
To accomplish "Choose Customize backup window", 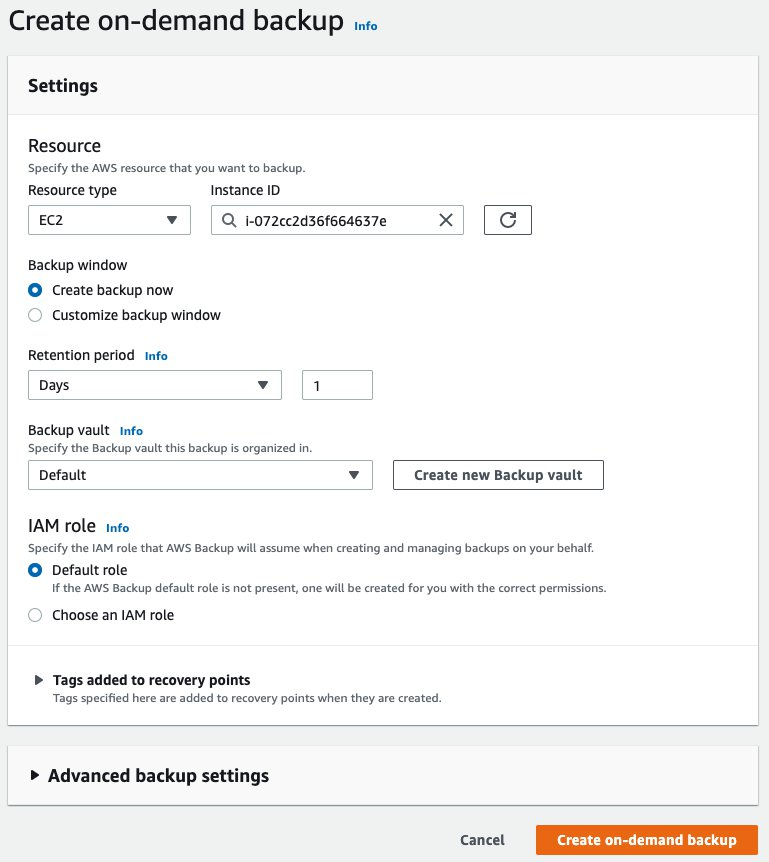I will click(34, 314).
